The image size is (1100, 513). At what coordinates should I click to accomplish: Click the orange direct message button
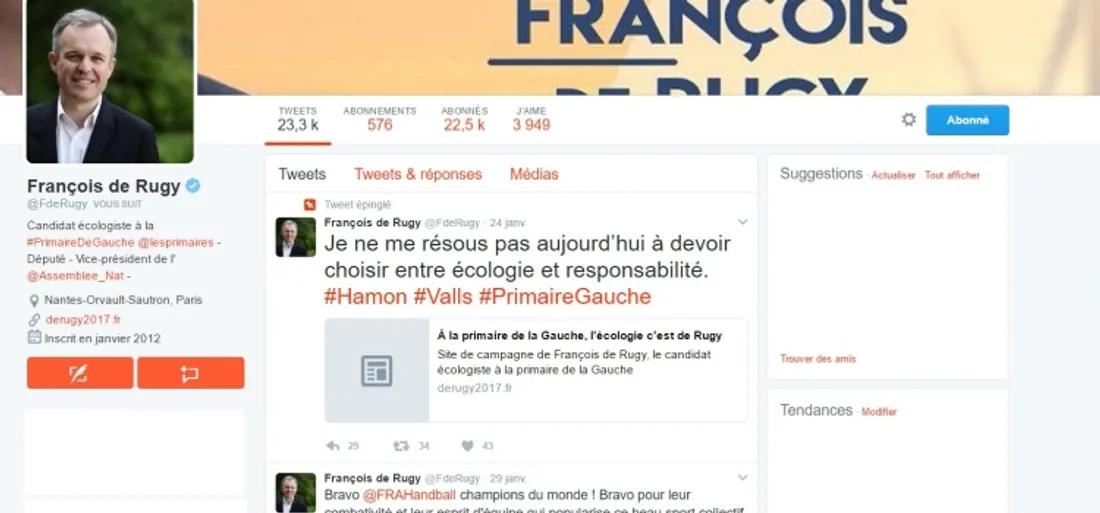[x=191, y=373]
